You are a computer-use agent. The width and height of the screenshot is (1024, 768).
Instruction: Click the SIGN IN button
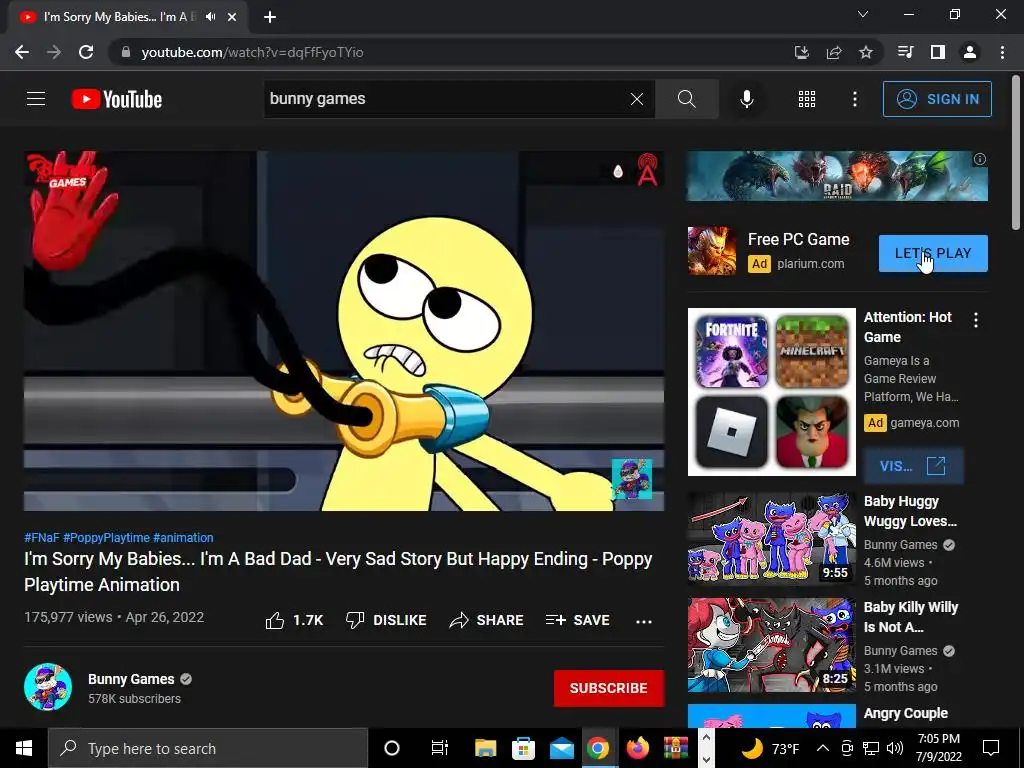click(x=937, y=99)
